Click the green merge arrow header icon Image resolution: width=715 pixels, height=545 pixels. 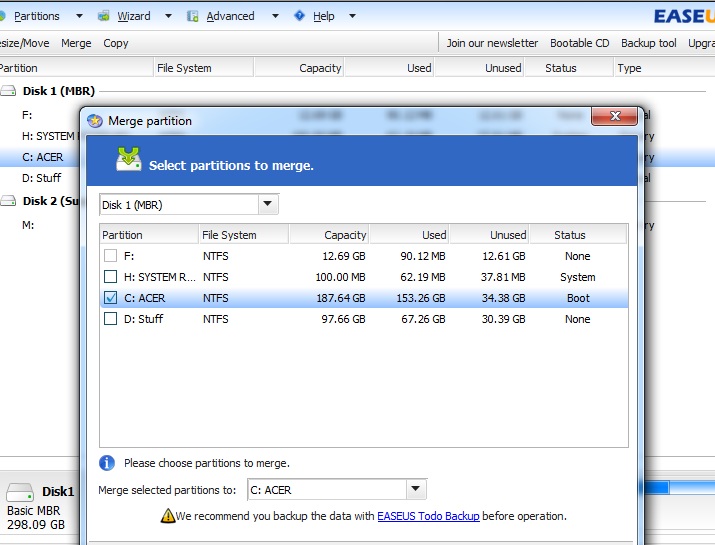(x=129, y=159)
